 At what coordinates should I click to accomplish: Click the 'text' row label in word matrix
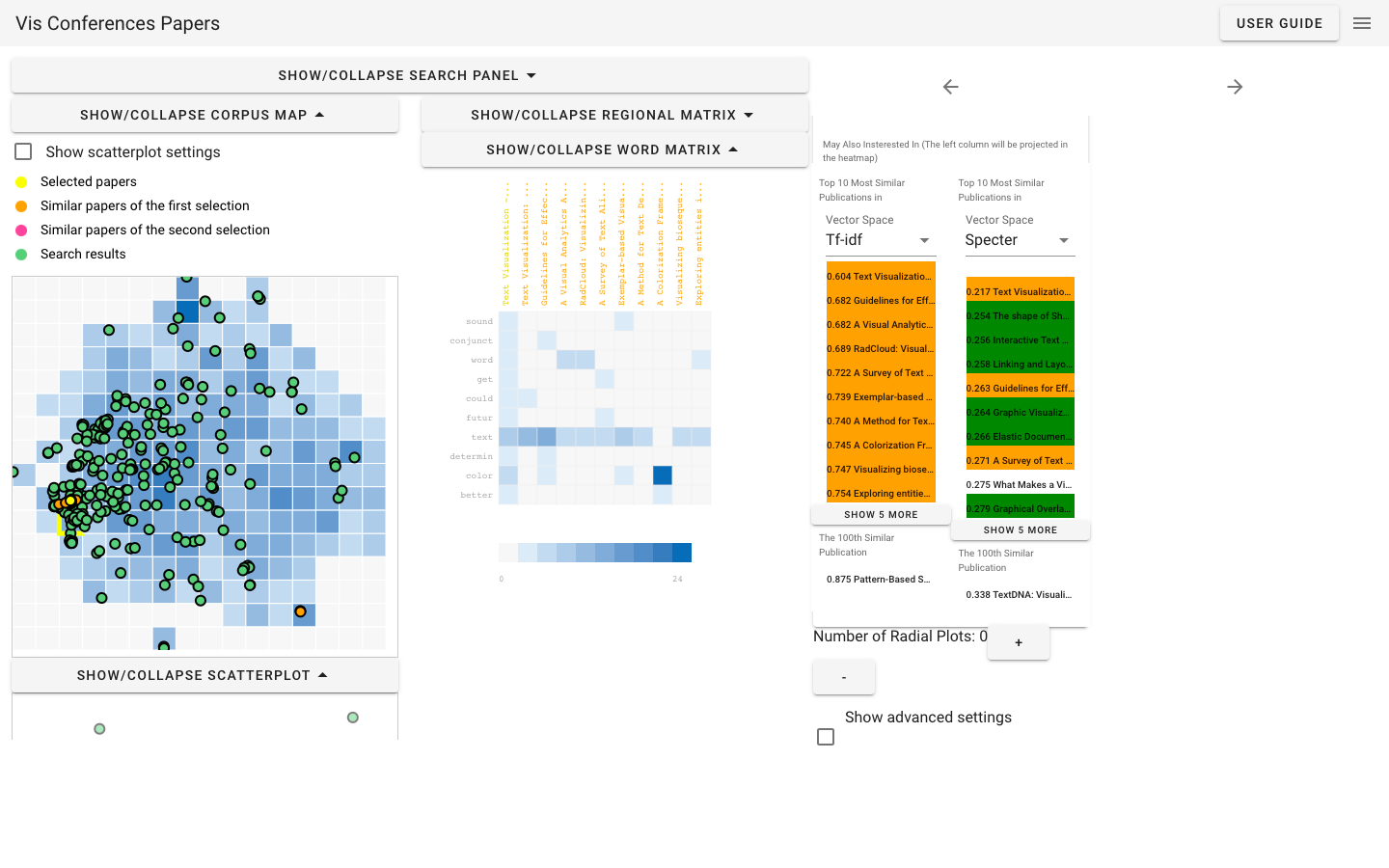coord(482,437)
